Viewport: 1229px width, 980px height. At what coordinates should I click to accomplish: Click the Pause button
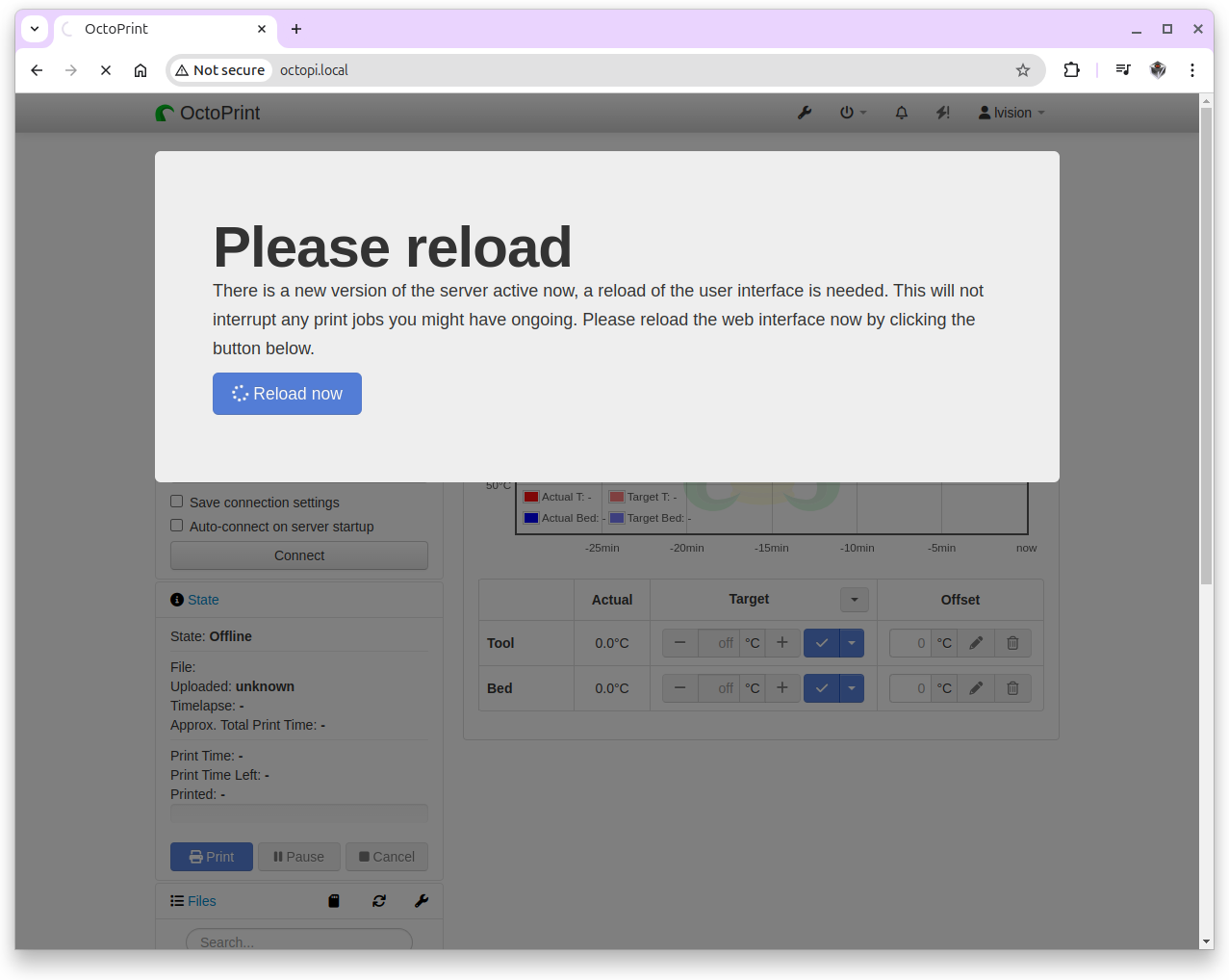coord(299,857)
